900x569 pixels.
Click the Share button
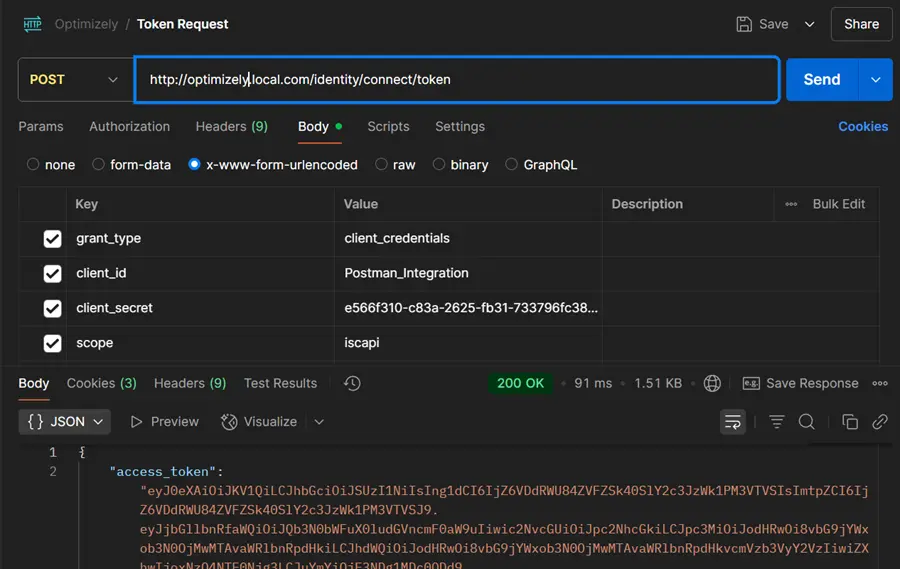(862, 24)
